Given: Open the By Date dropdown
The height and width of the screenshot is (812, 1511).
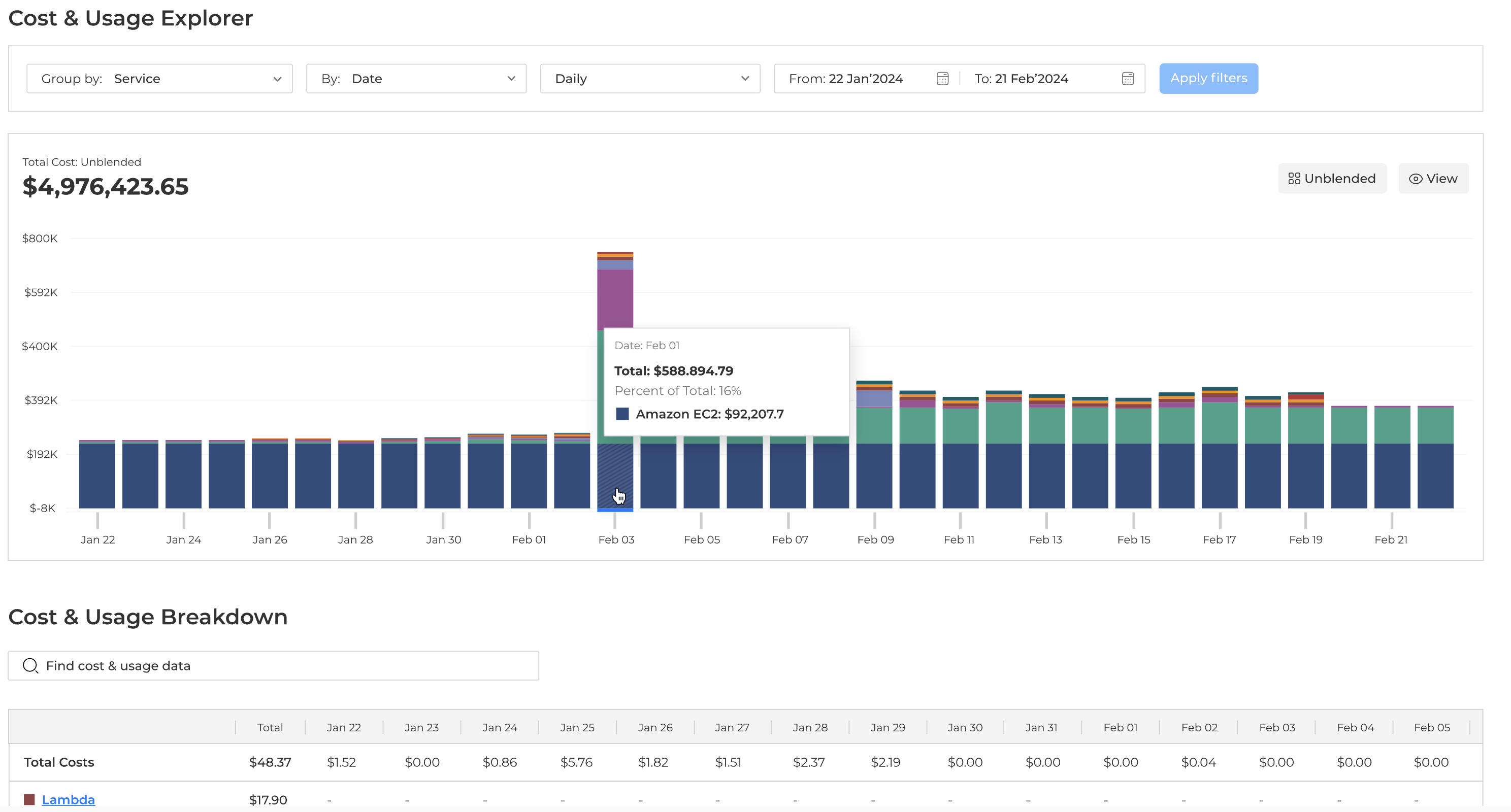Looking at the screenshot, I should (416, 79).
